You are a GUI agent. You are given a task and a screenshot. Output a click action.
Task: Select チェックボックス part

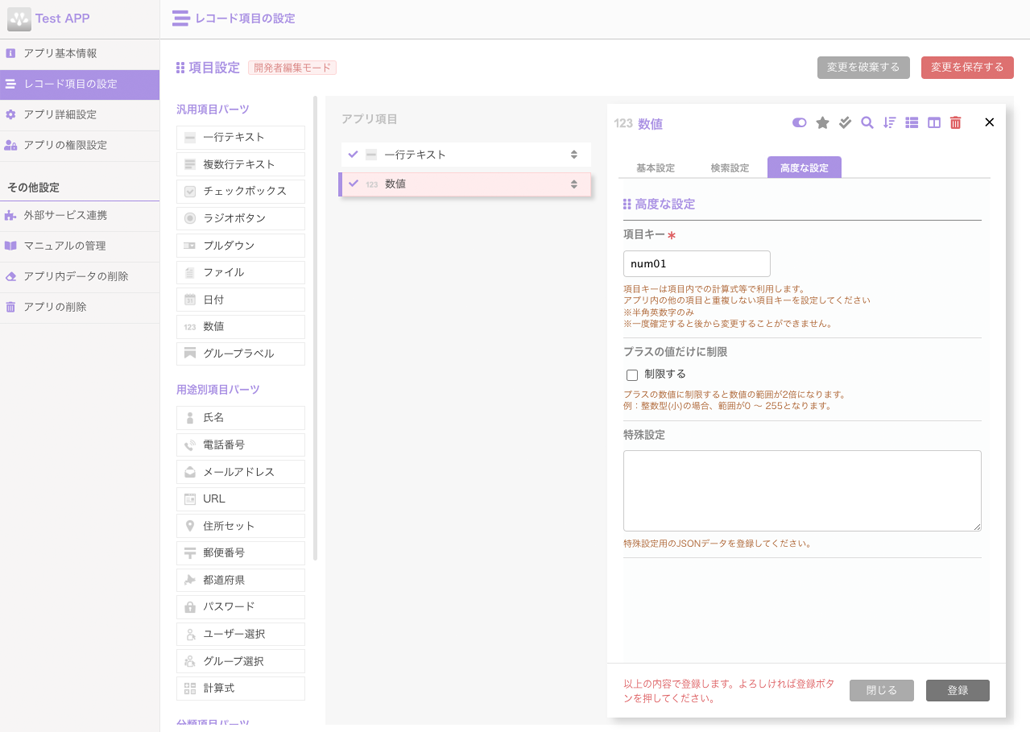point(240,191)
